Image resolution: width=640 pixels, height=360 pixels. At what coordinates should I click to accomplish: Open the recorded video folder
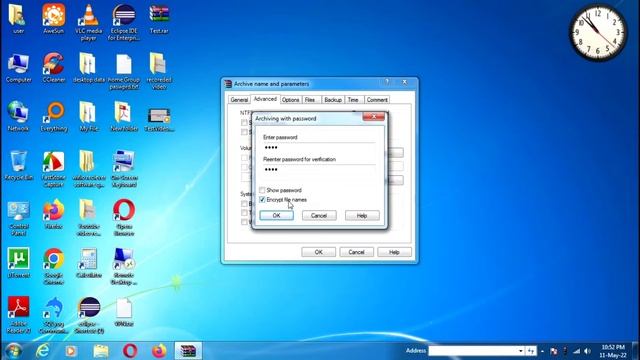[x=159, y=71]
